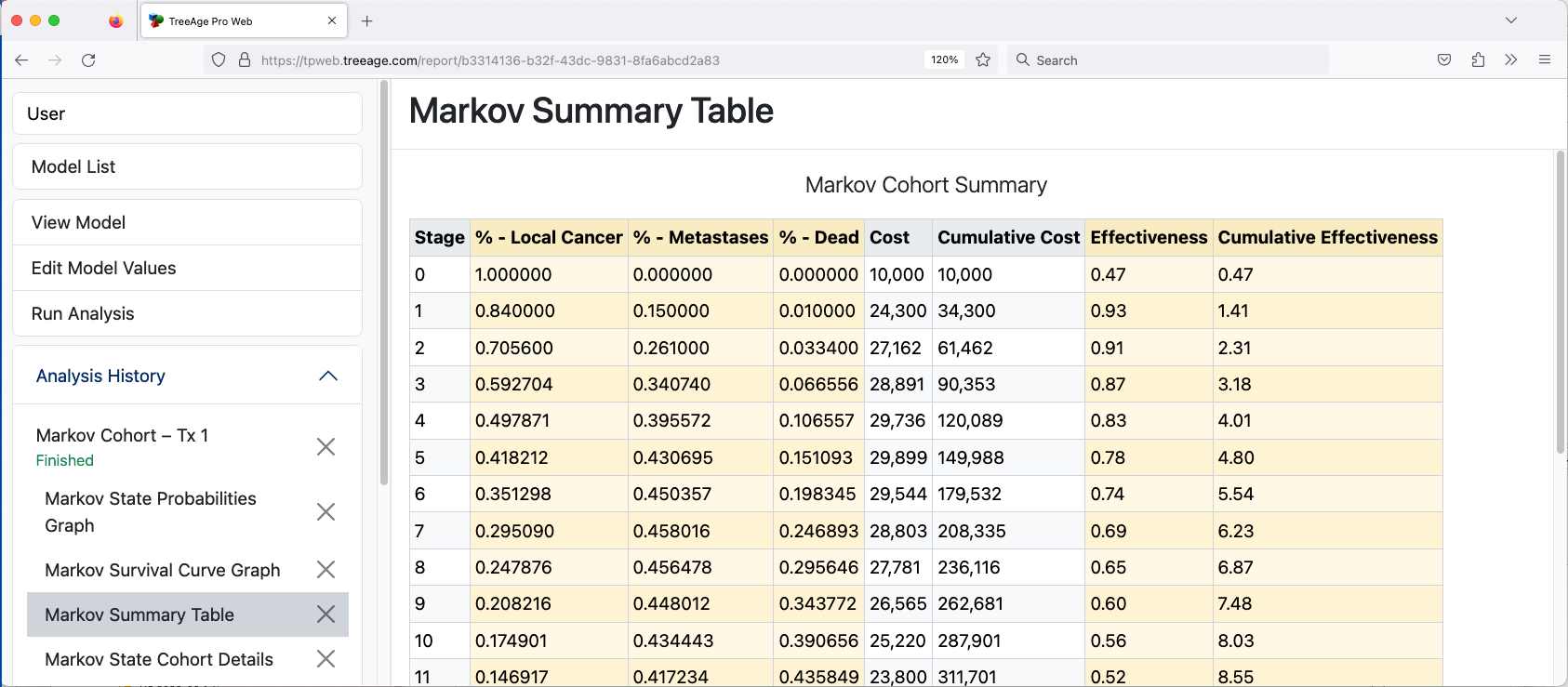Remove Markov Survival Curve Graph report
1568x687 pixels.
326,569
